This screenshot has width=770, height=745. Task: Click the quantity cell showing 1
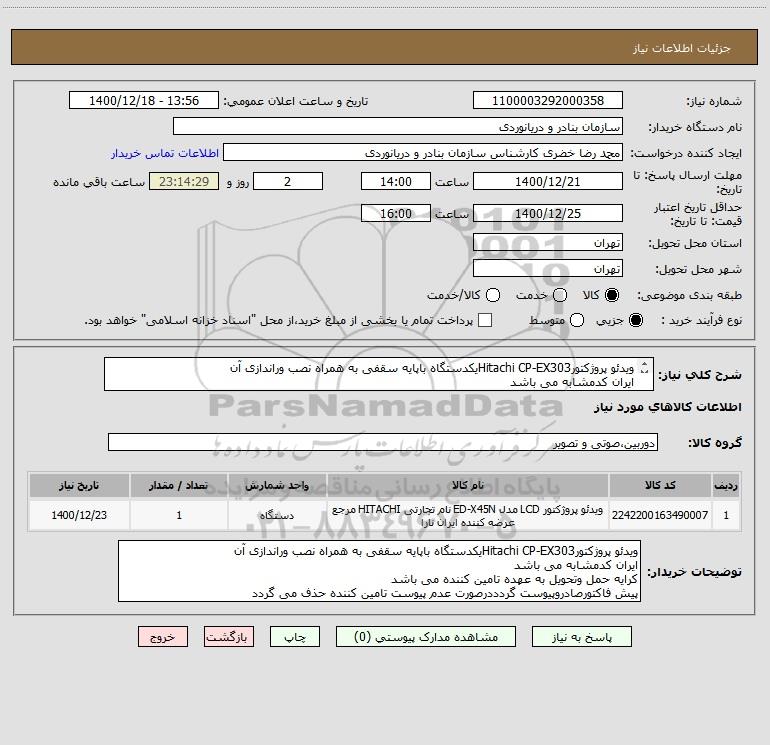pos(179,515)
